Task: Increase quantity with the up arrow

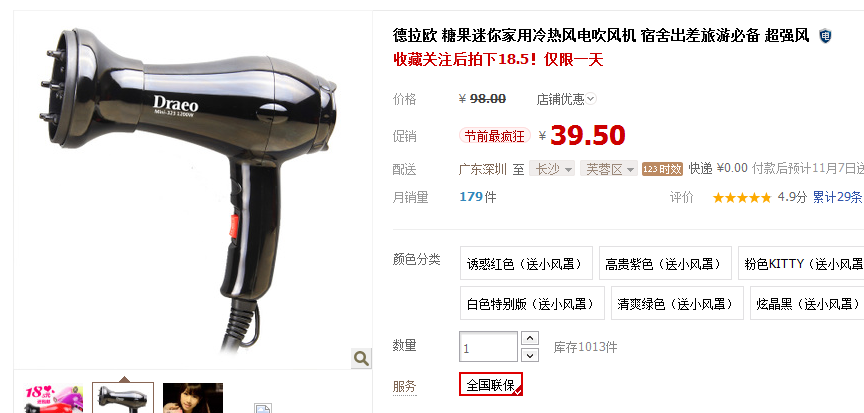Action: tap(530, 338)
